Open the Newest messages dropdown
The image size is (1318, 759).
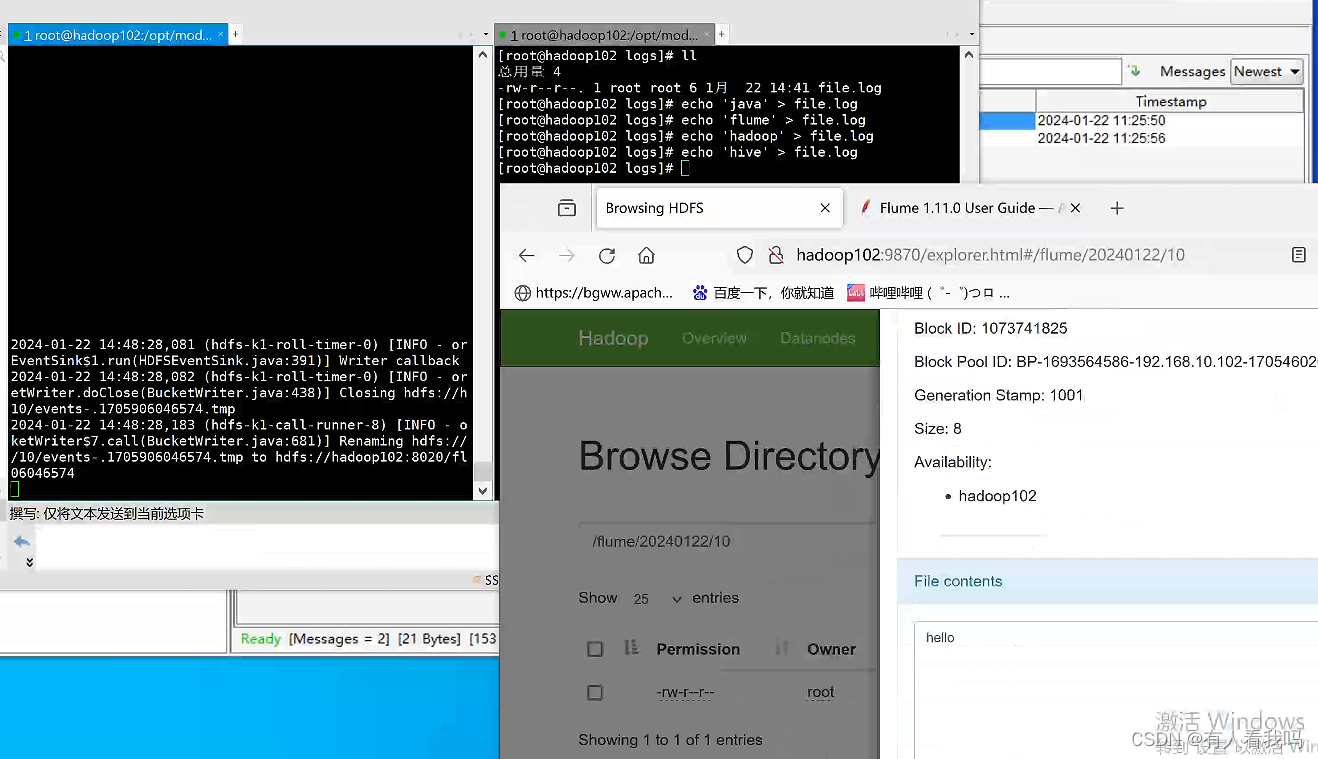click(x=1267, y=71)
